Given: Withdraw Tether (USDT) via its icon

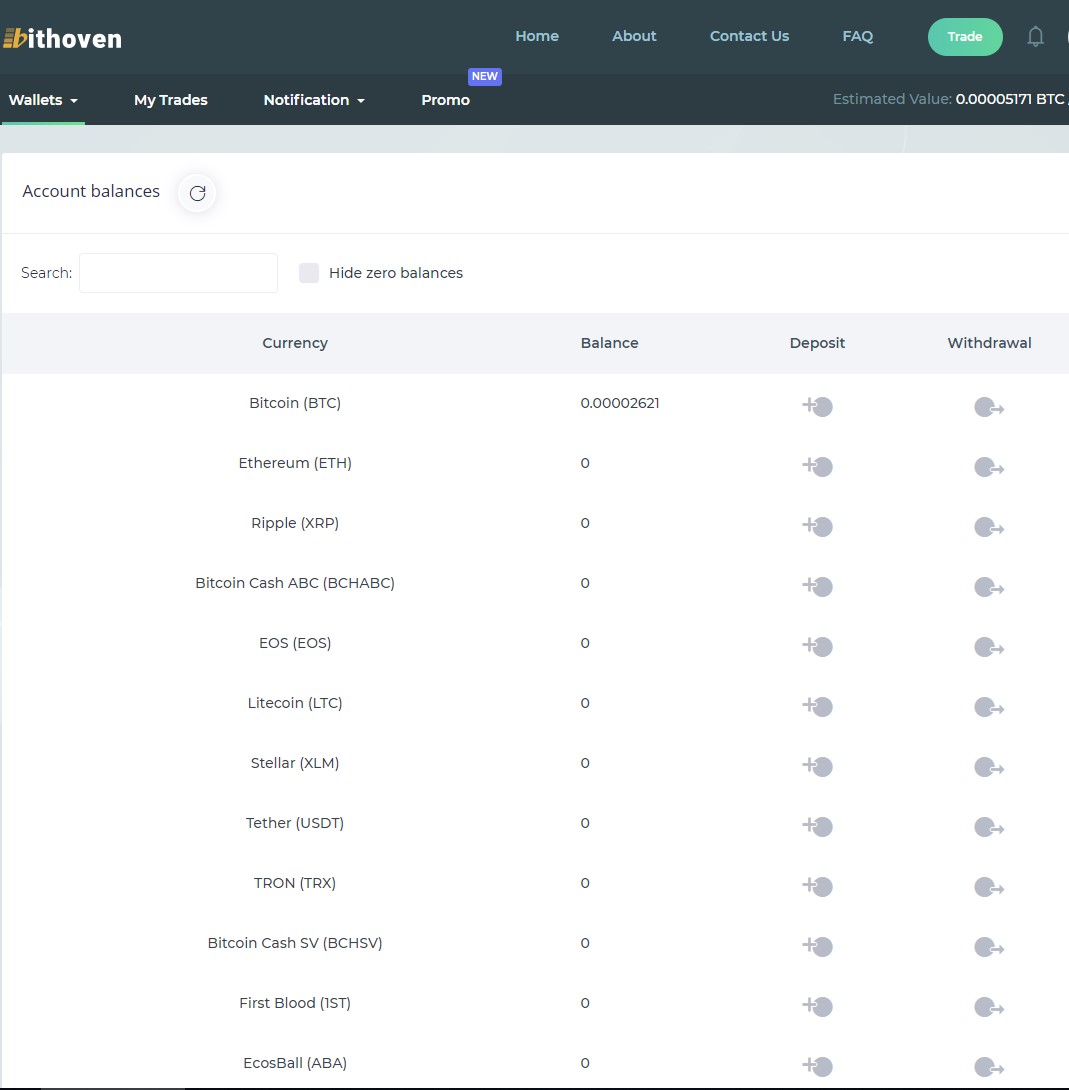Looking at the screenshot, I should (x=988, y=827).
